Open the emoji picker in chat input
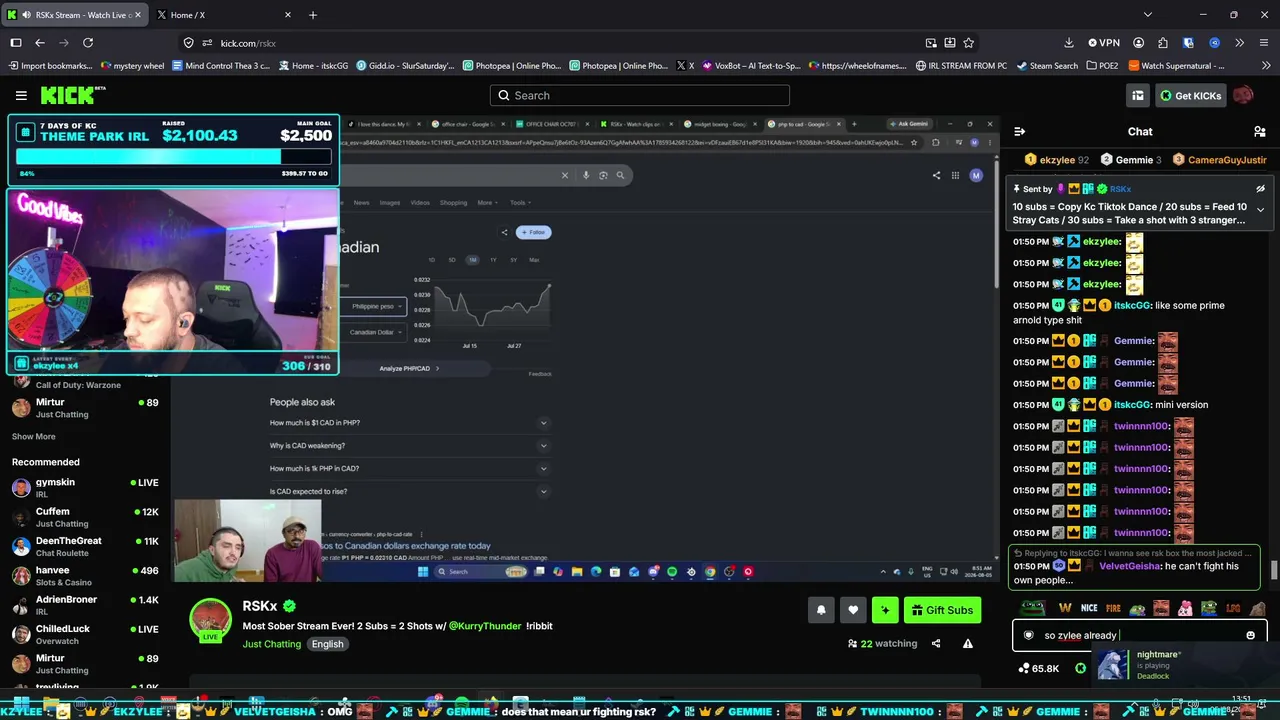The height and width of the screenshot is (720, 1280). coord(1250,635)
